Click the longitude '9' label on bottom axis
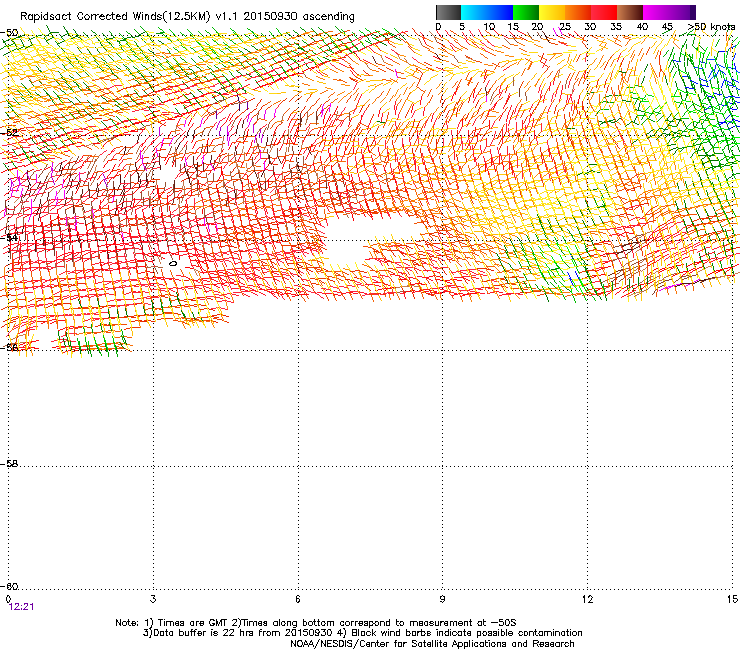Image resolution: width=740 pixels, height=650 pixels. pyautogui.click(x=442, y=599)
